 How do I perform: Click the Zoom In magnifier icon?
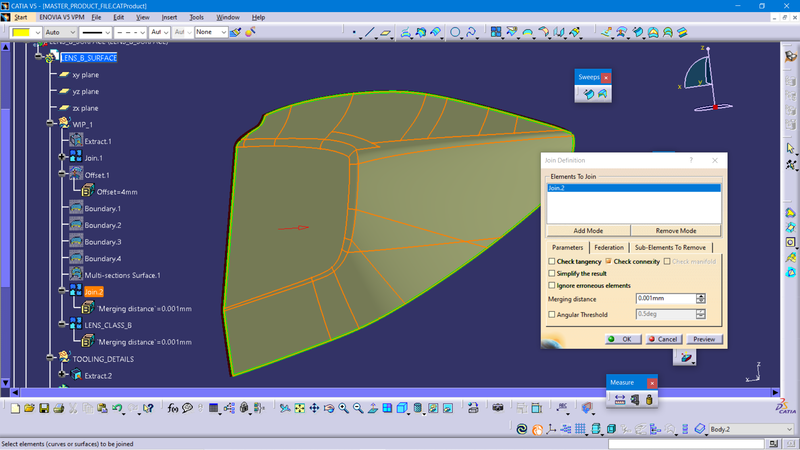click(x=343, y=408)
